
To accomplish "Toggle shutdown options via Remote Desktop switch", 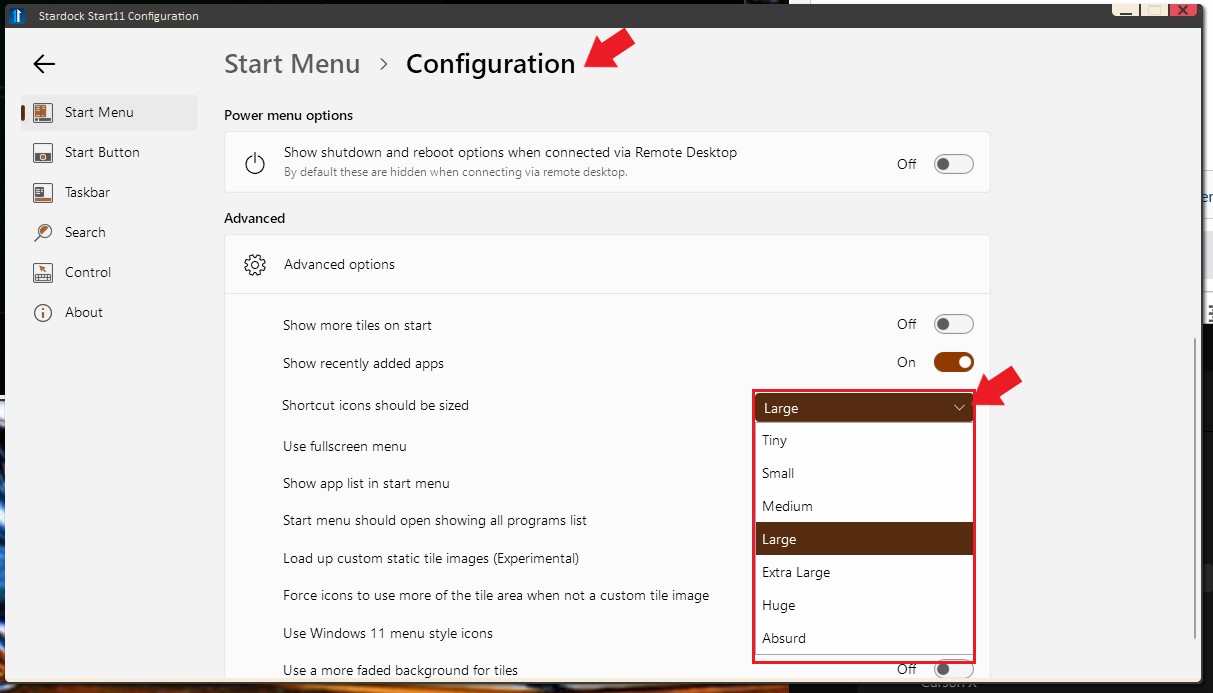I will pos(953,164).
